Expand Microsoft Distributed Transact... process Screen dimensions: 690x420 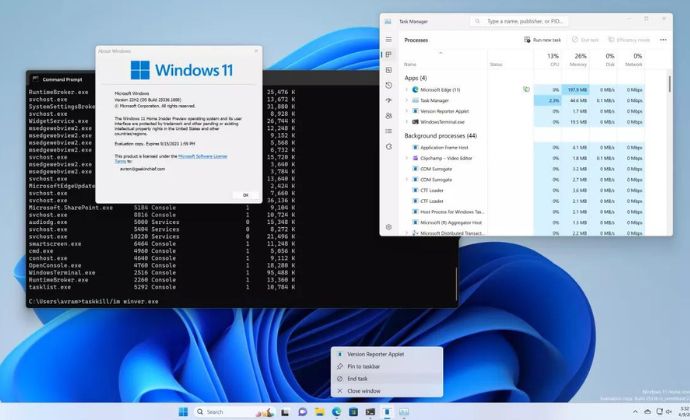407,233
